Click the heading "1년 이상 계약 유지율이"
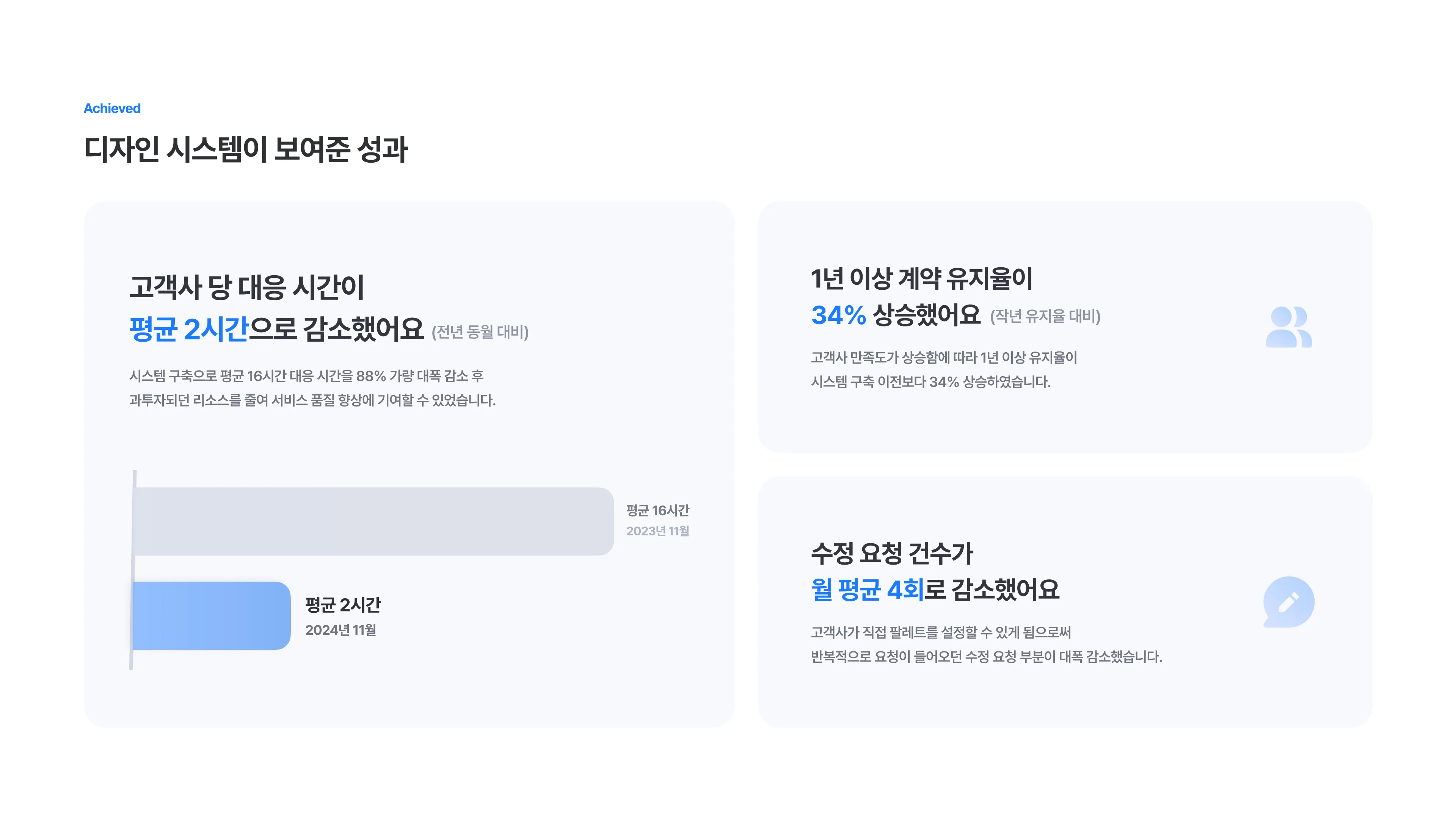Image resolution: width=1456 pixels, height=819 pixels. tap(921, 279)
